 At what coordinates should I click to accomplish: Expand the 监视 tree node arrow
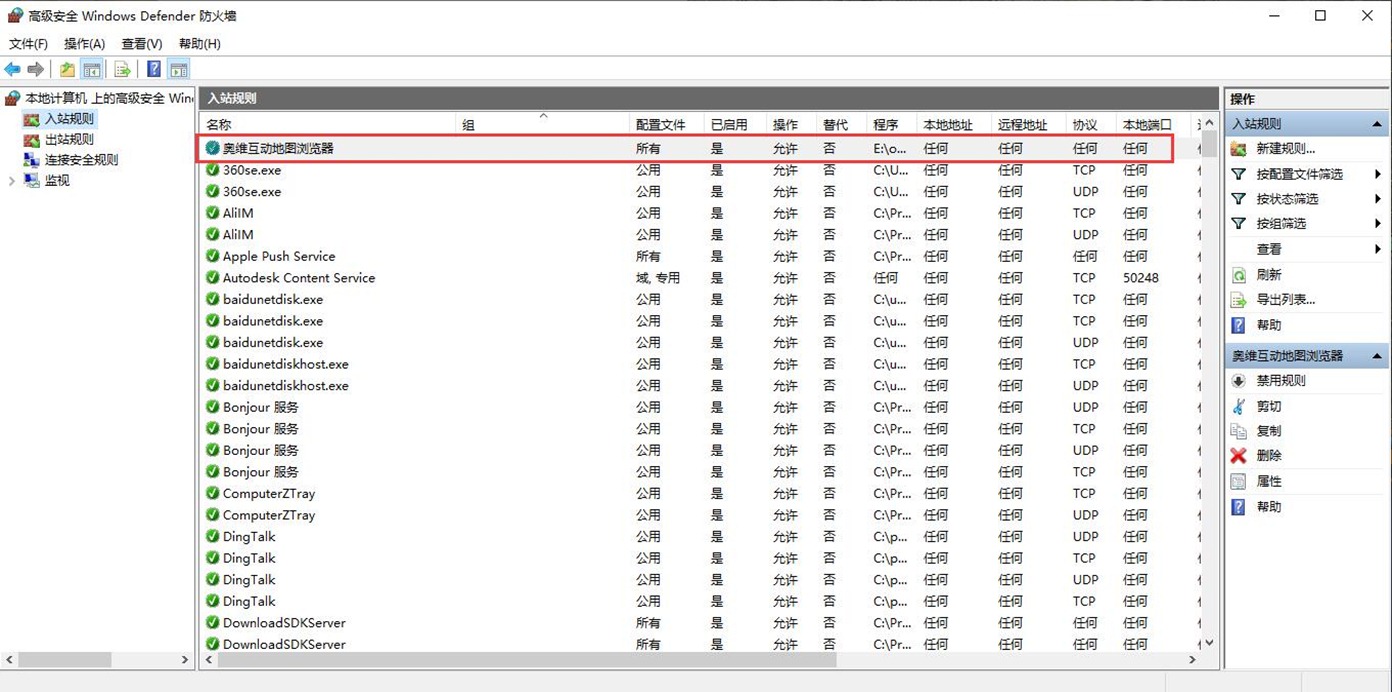click(12, 181)
